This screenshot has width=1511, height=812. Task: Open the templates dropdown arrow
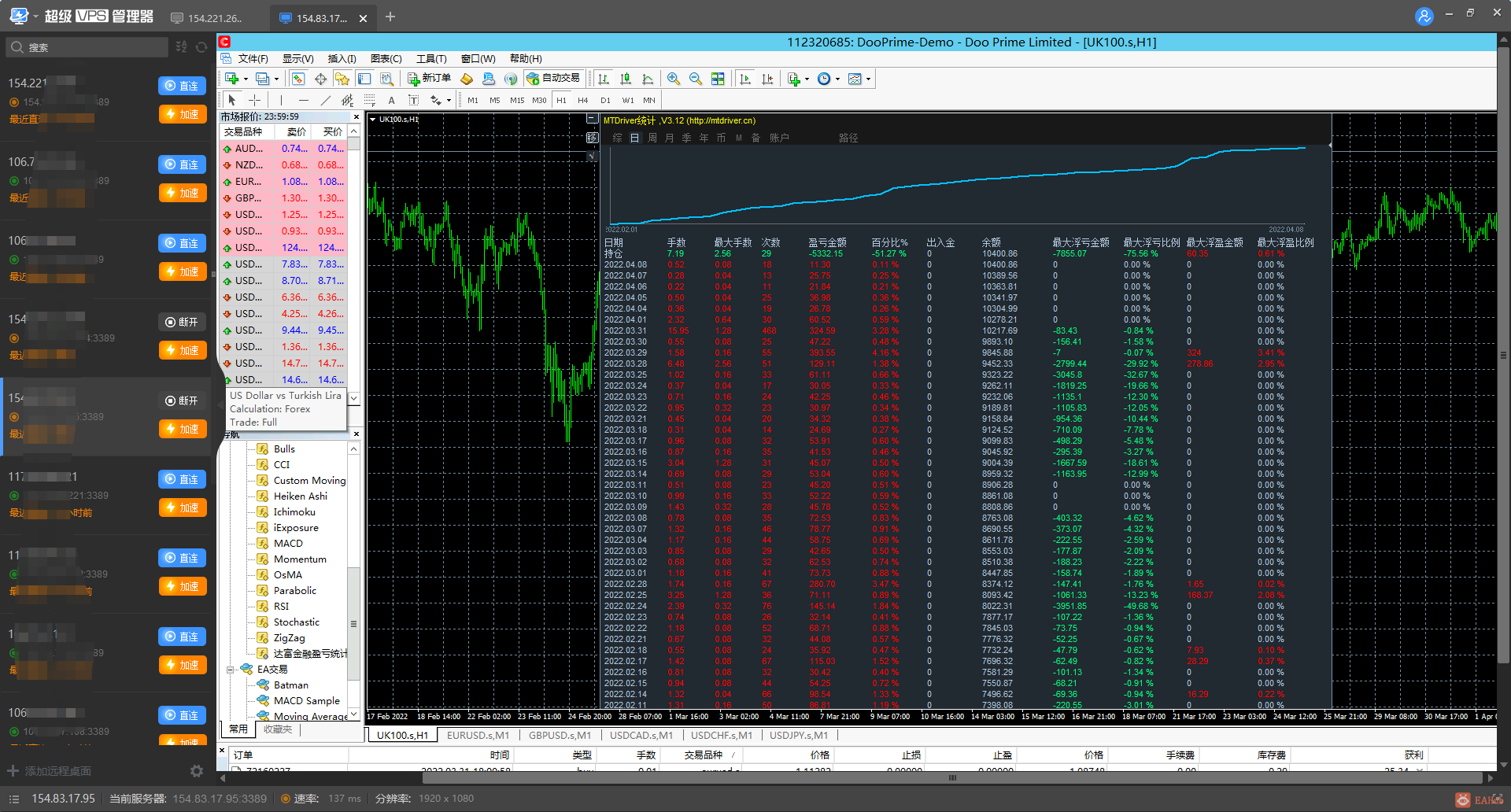point(868,79)
